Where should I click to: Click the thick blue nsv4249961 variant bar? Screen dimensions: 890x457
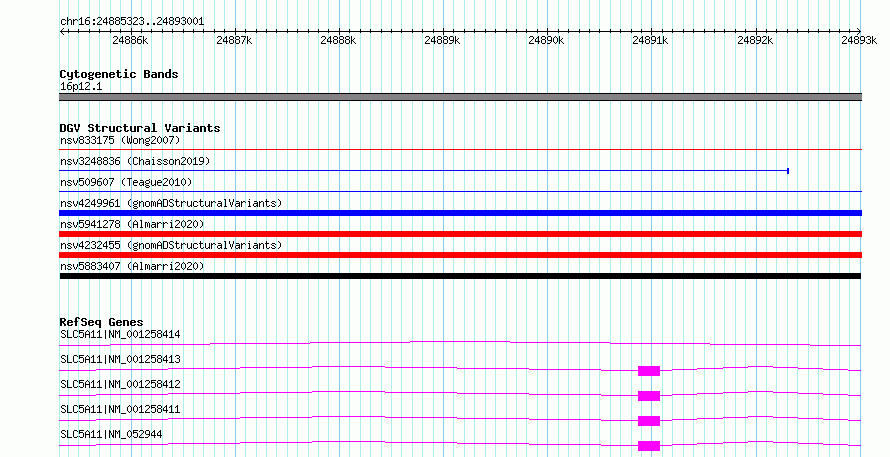(x=460, y=213)
